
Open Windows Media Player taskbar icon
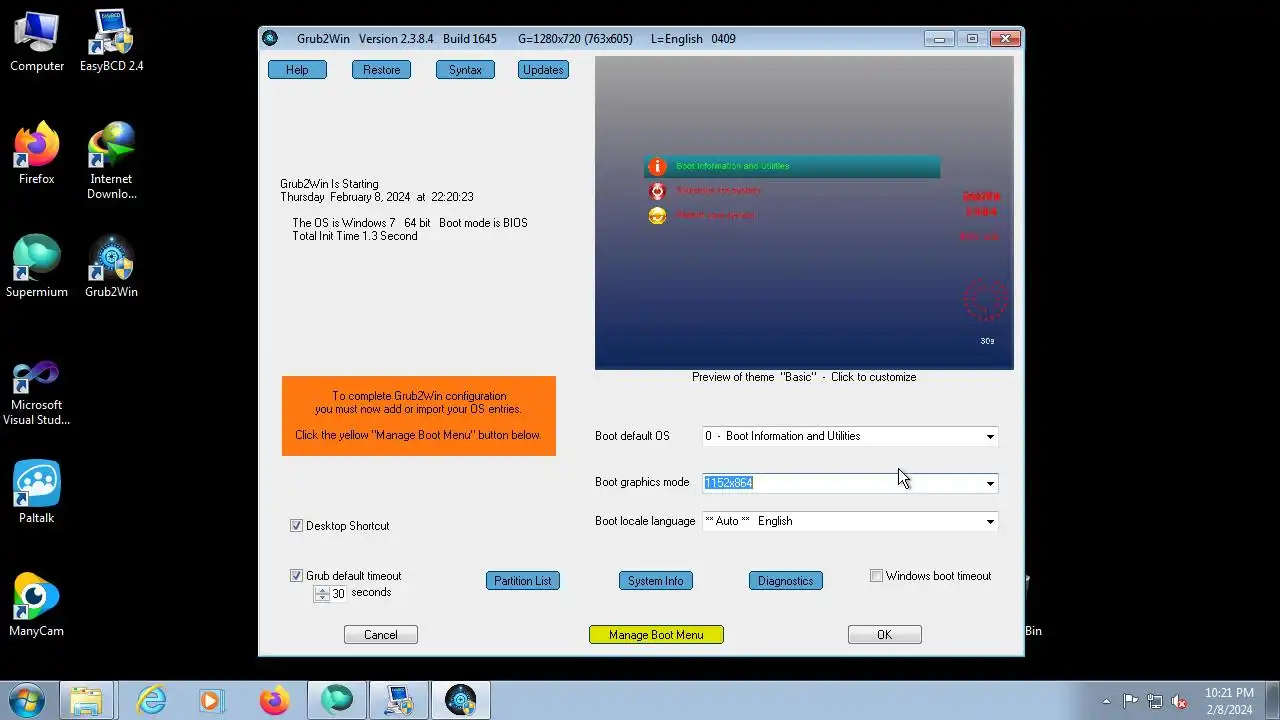tap(211, 700)
